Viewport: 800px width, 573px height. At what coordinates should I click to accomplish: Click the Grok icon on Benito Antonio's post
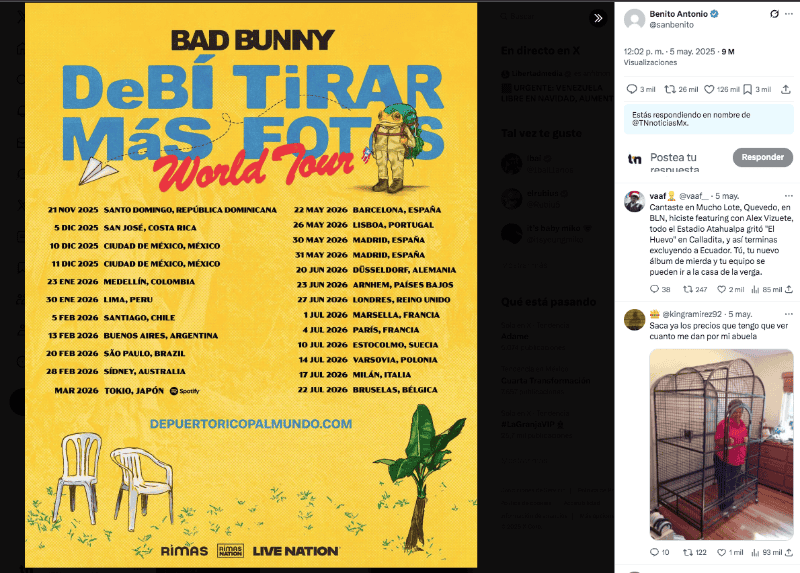coord(774,15)
